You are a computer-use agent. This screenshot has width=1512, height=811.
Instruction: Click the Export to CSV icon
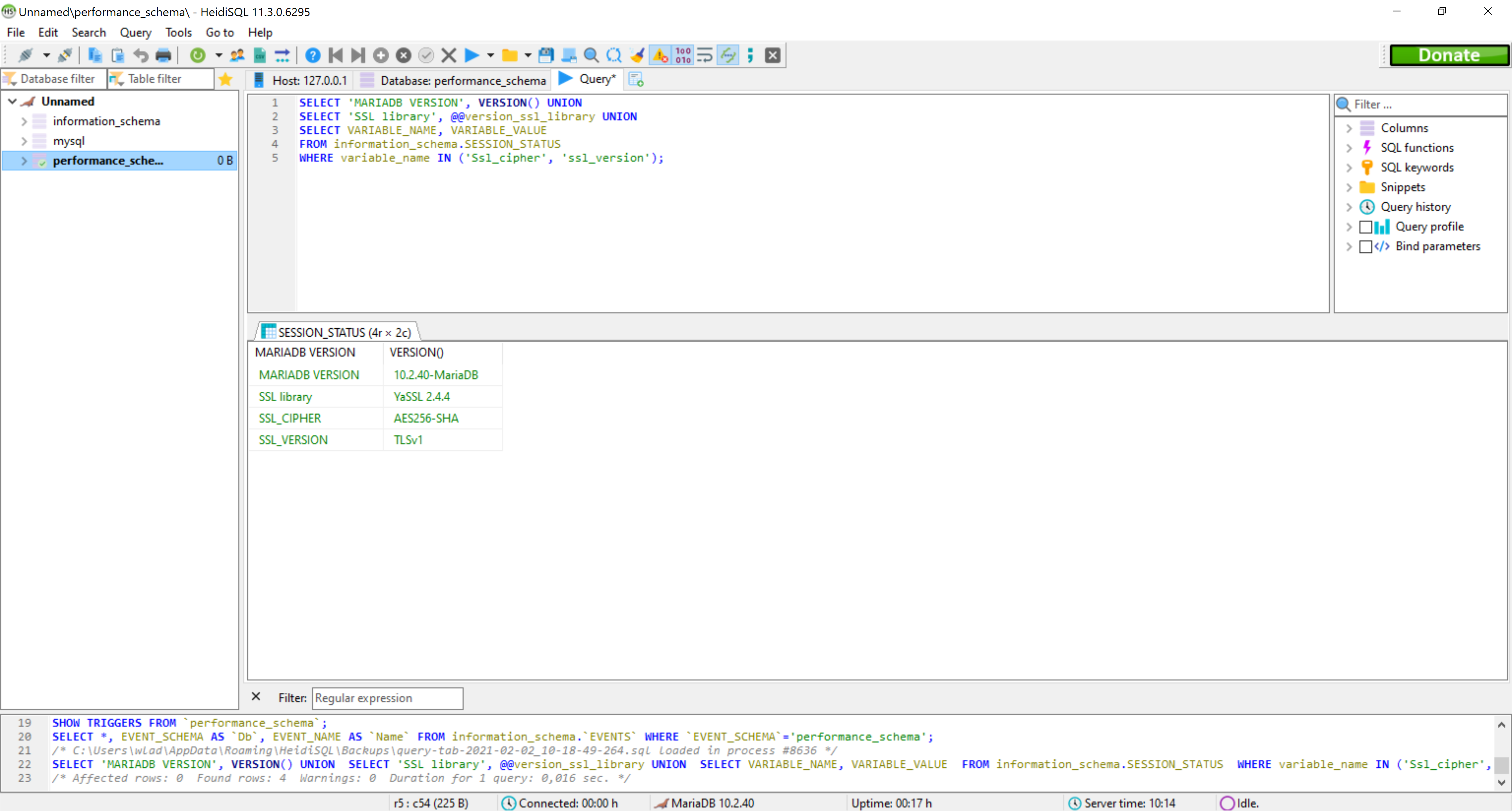click(260, 55)
